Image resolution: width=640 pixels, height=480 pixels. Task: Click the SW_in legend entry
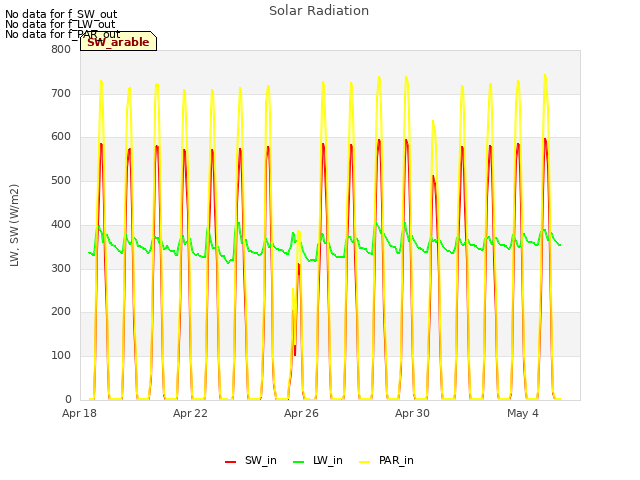pyautogui.click(x=251, y=460)
